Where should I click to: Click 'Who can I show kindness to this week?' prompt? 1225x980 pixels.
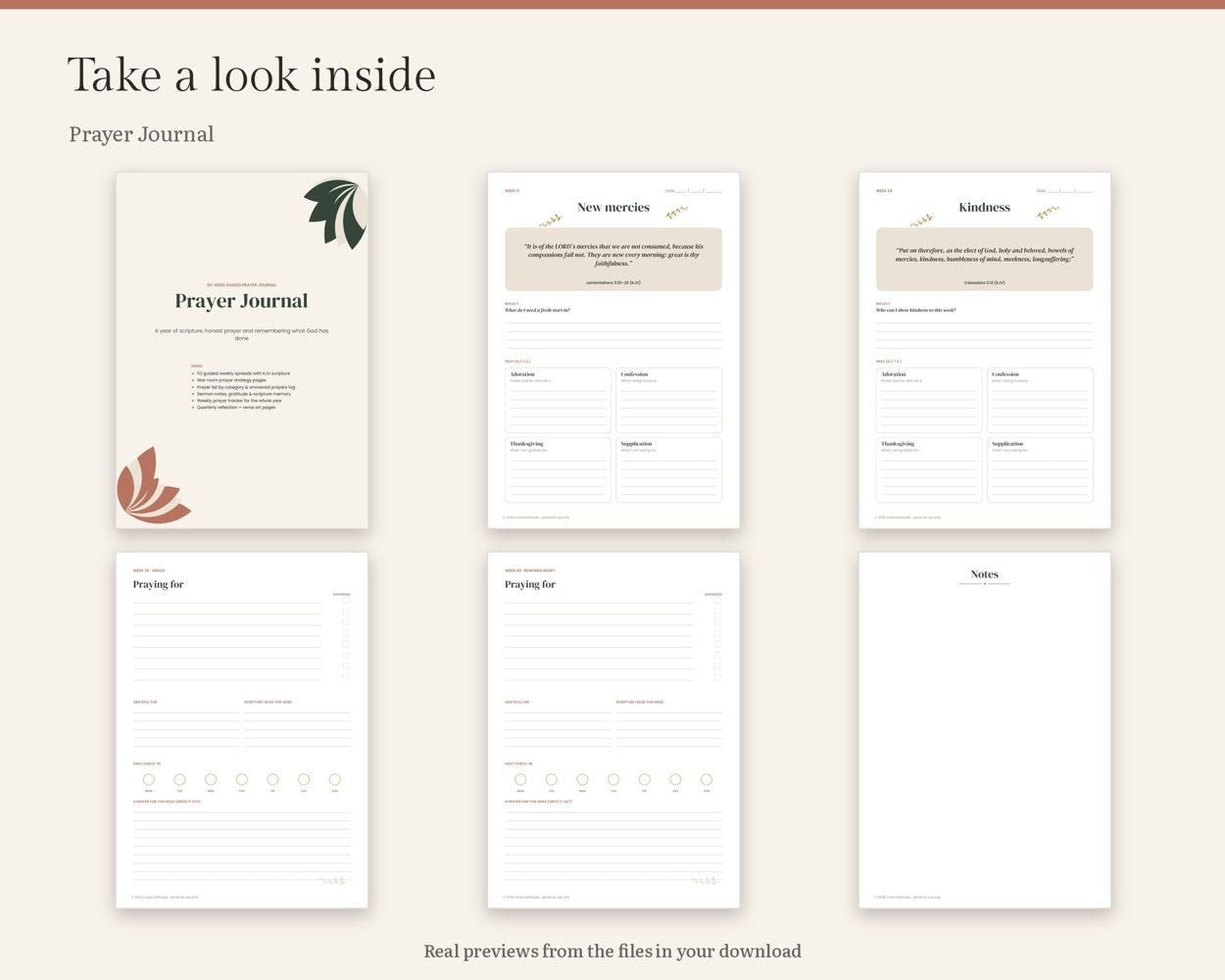(x=916, y=310)
